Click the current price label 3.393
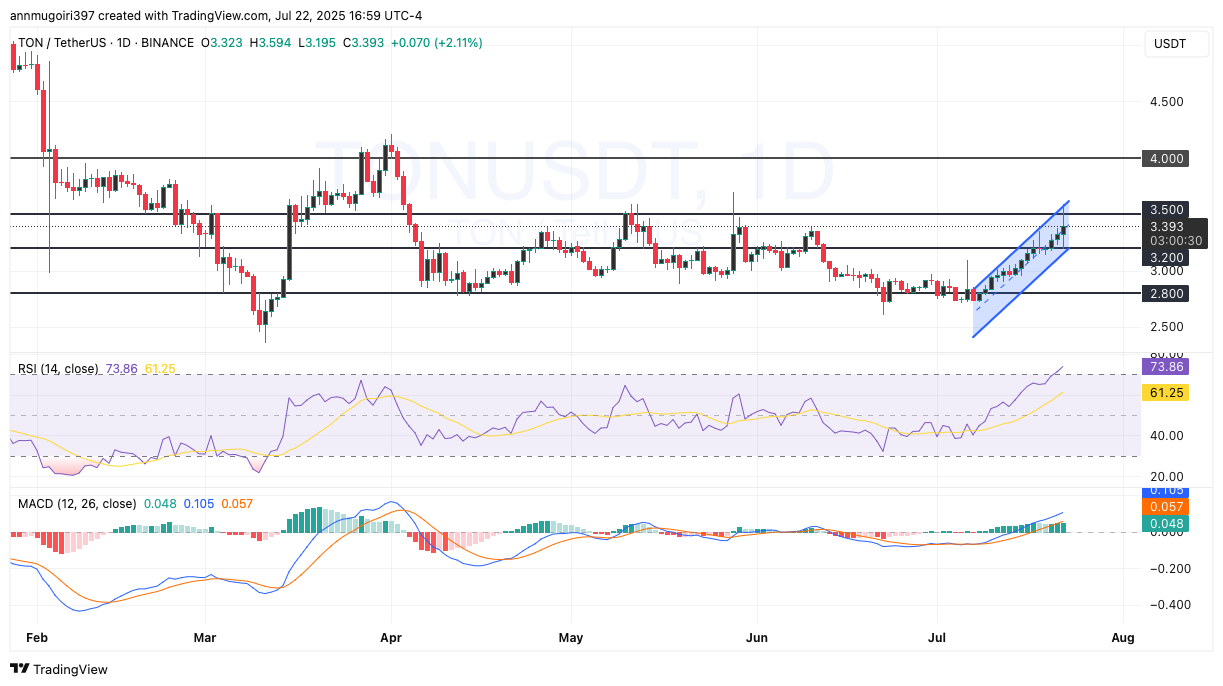The width and height of the screenshot is (1223, 686). click(x=1167, y=227)
